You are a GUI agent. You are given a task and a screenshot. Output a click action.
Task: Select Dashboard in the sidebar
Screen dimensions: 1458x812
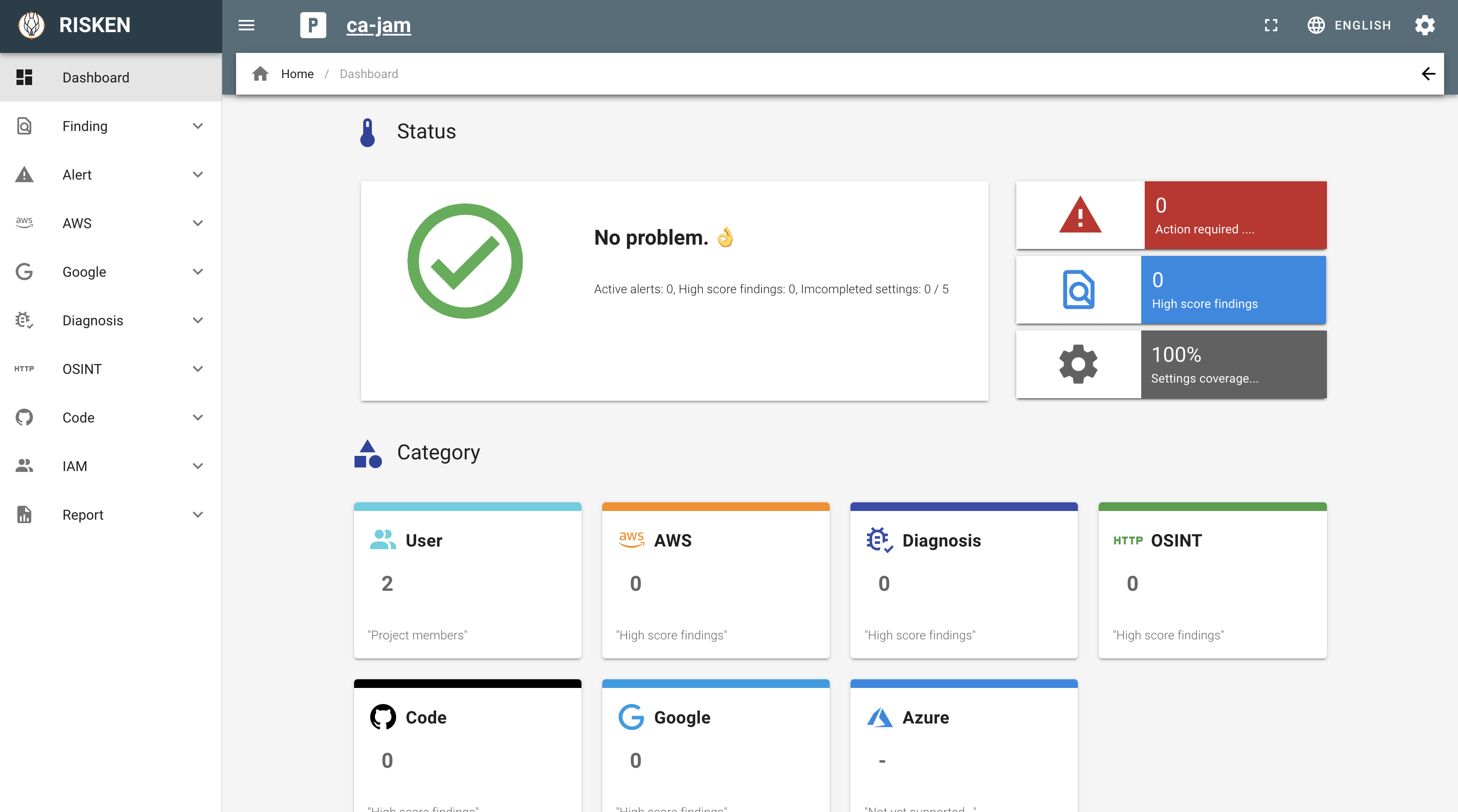tap(111, 78)
